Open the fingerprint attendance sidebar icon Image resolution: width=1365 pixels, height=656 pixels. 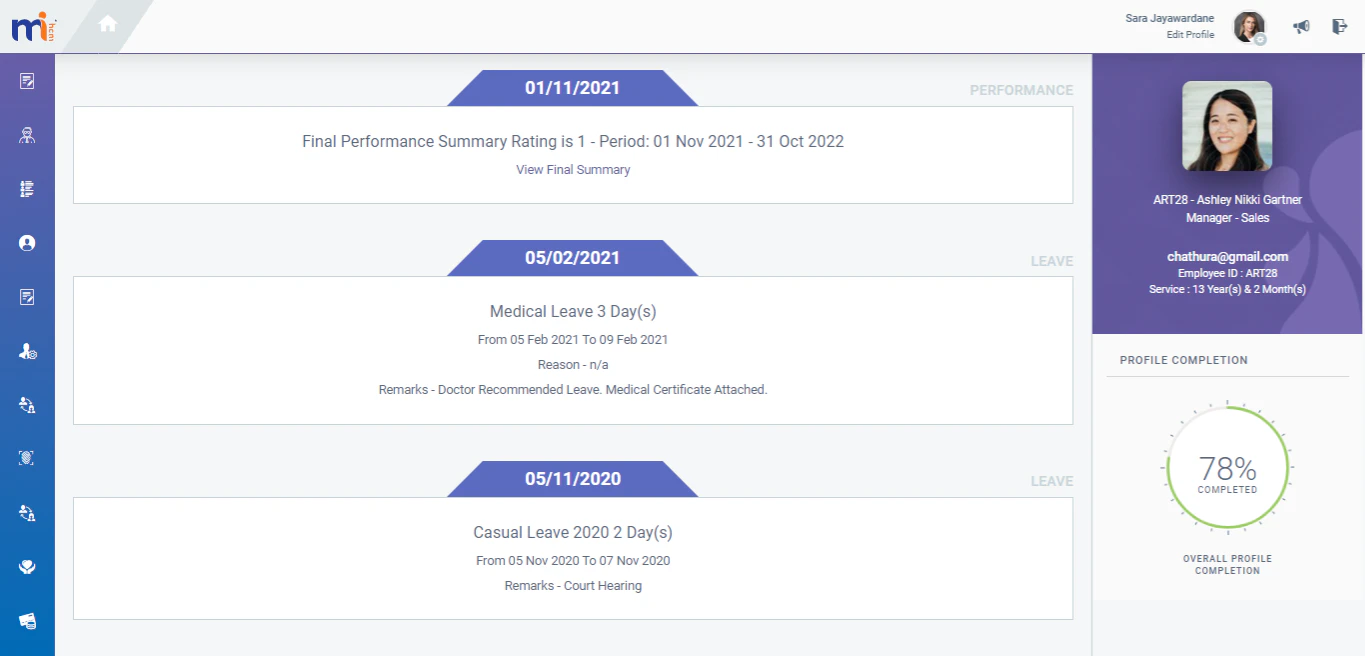click(x=27, y=458)
